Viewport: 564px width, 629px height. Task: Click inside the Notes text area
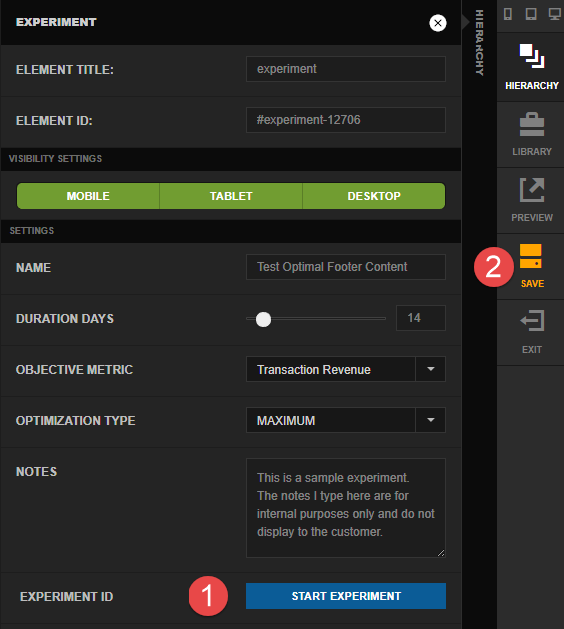point(346,508)
